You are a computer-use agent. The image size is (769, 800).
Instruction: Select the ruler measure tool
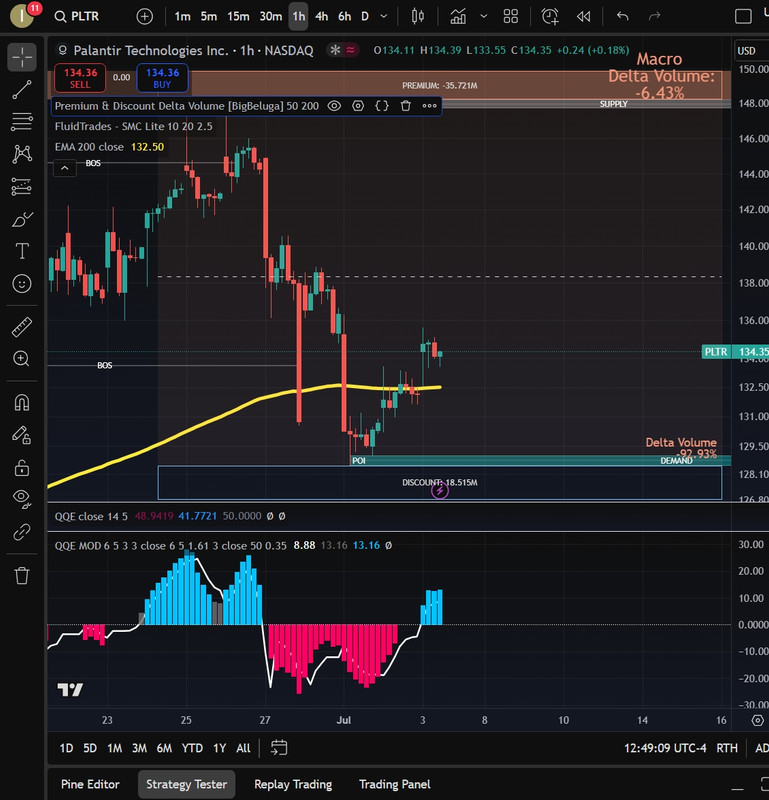coord(22,328)
